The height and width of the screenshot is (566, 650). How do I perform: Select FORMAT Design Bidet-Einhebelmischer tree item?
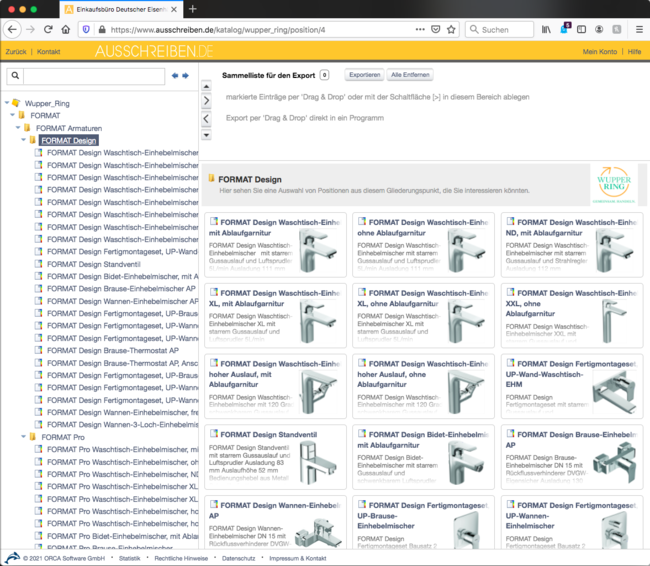[122, 277]
